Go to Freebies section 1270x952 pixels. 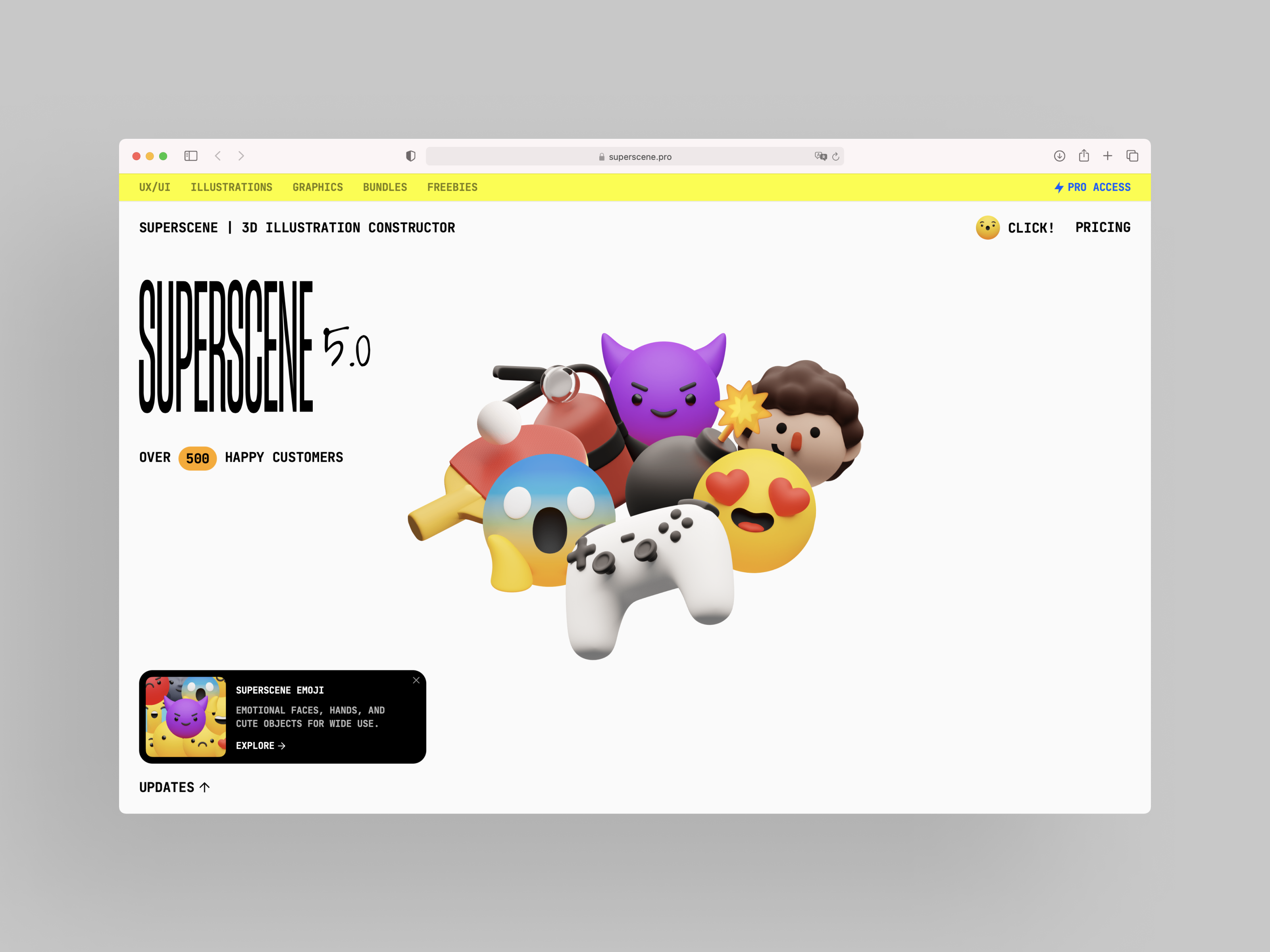click(452, 187)
